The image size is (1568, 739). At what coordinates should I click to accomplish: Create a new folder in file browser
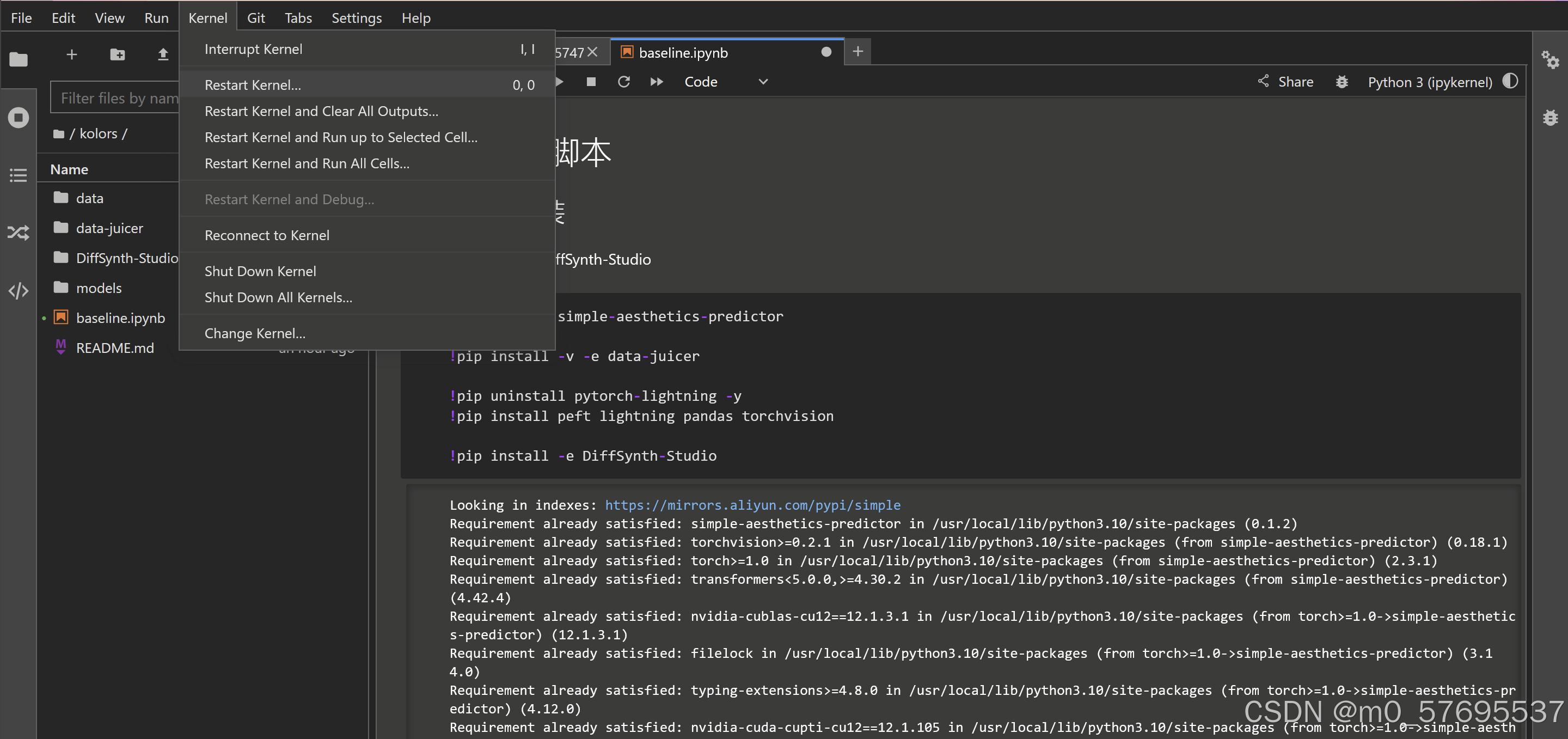pos(118,55)
